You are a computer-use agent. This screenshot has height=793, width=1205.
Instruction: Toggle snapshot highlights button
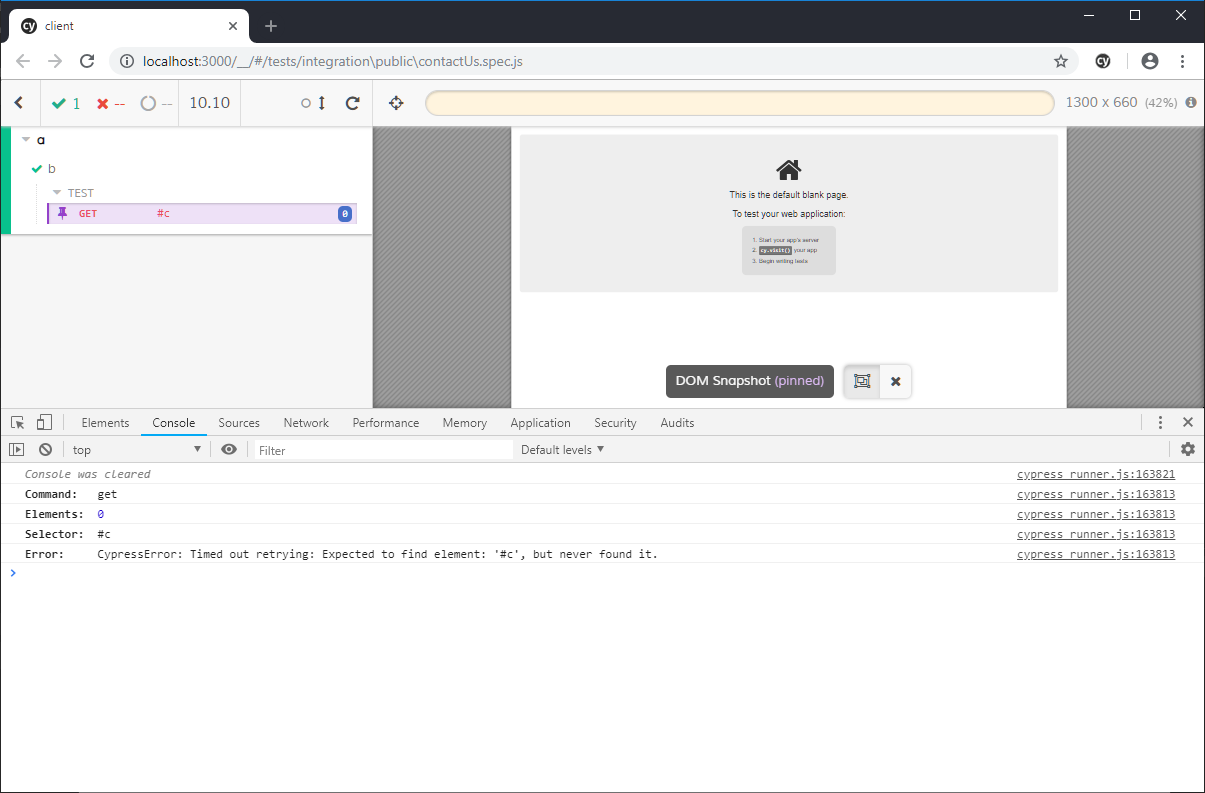[x=862, y=381]
